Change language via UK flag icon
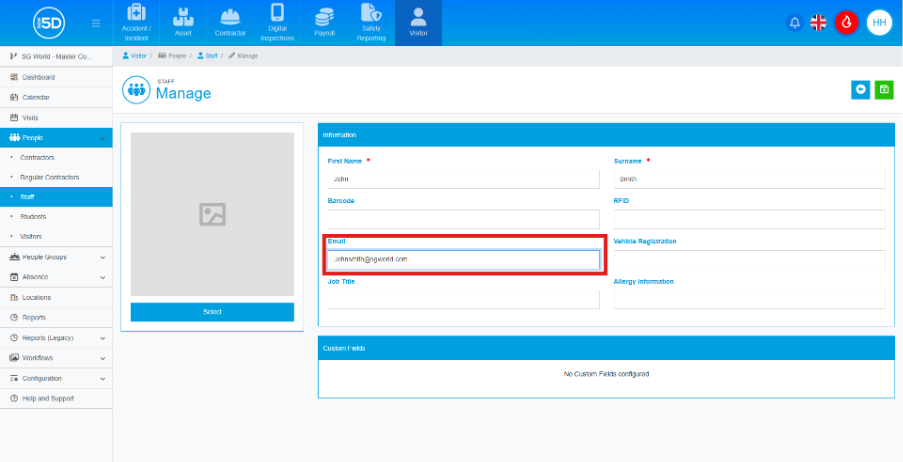 click(x=818, y=23)
